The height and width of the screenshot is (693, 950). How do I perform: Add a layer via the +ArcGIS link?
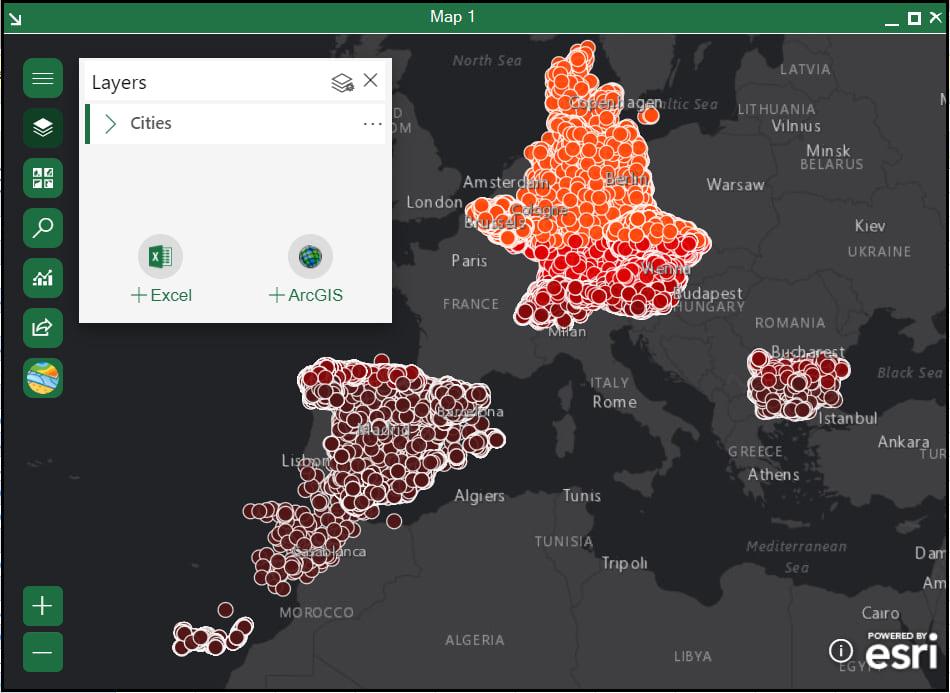304,295
